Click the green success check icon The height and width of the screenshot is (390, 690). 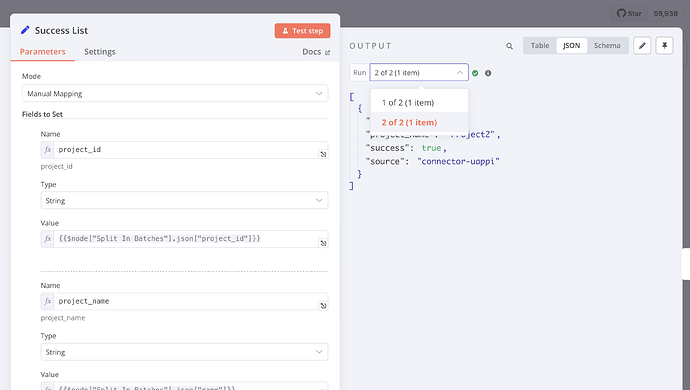coord(475,73)
